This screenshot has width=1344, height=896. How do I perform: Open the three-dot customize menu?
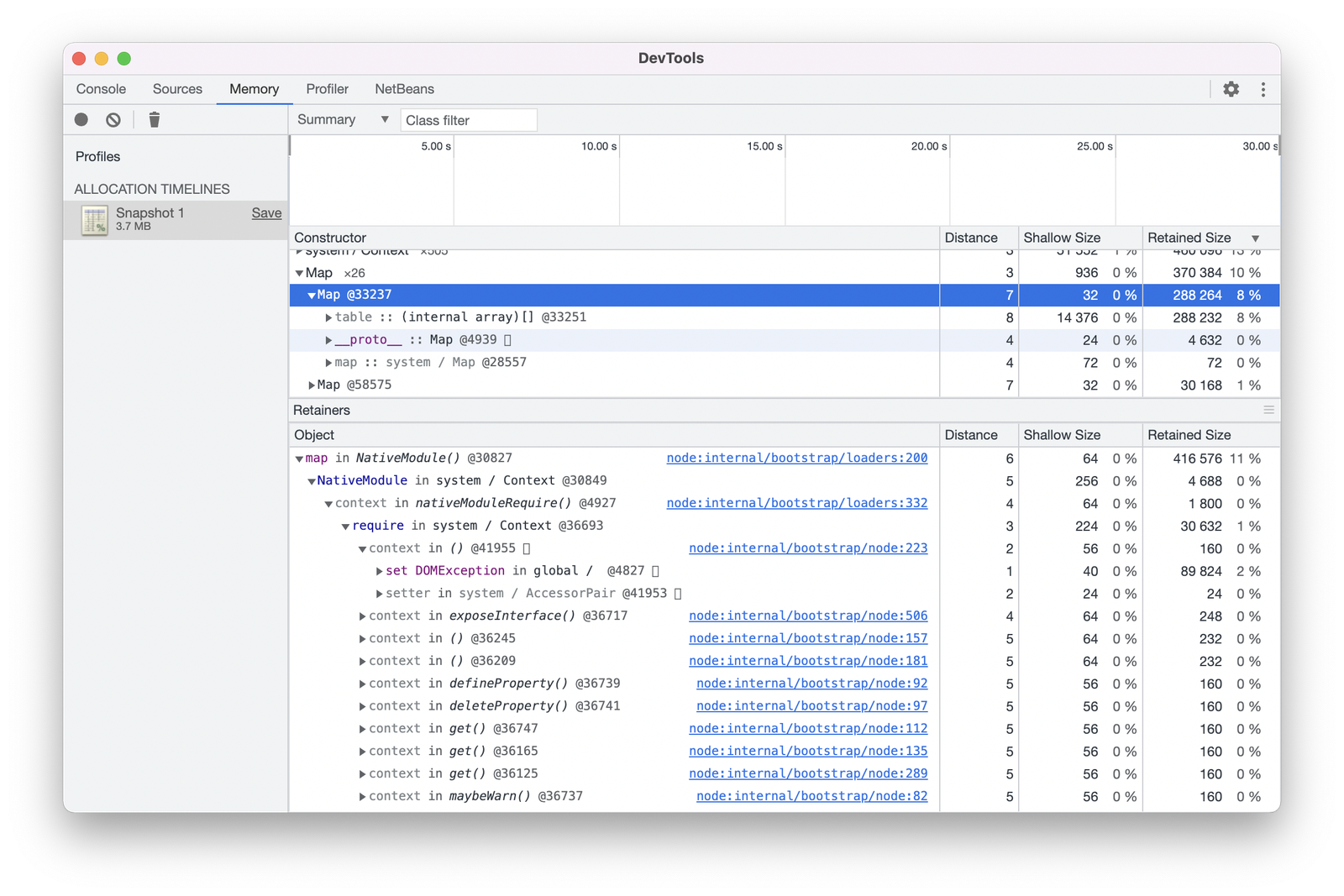tap(1263, 89)
